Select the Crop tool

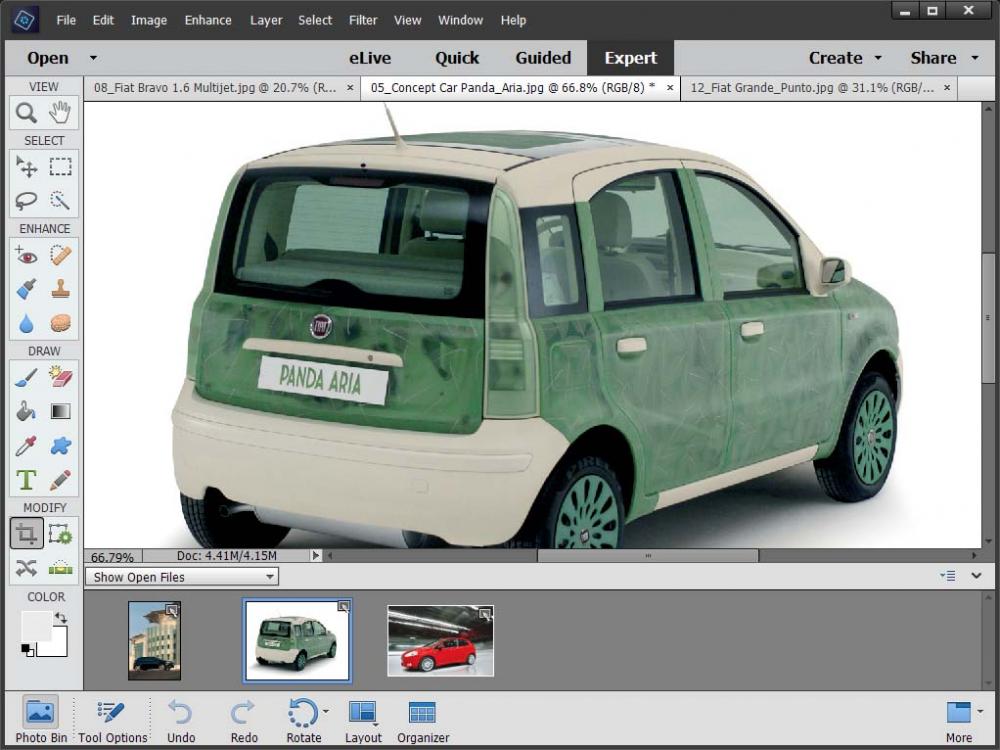pyautogui.click(x=26, y=534)
